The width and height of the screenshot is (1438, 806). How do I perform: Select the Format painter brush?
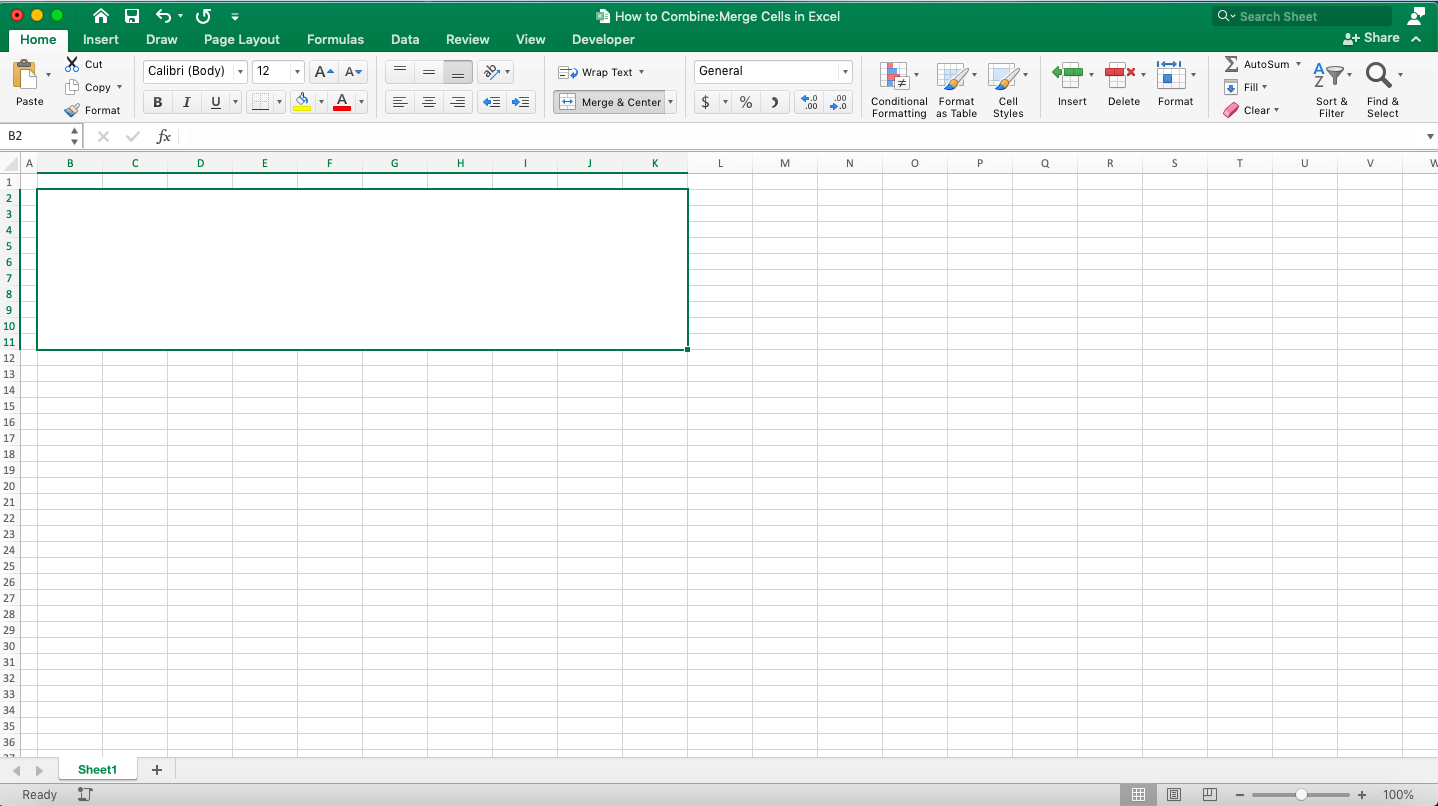[72, 110]
